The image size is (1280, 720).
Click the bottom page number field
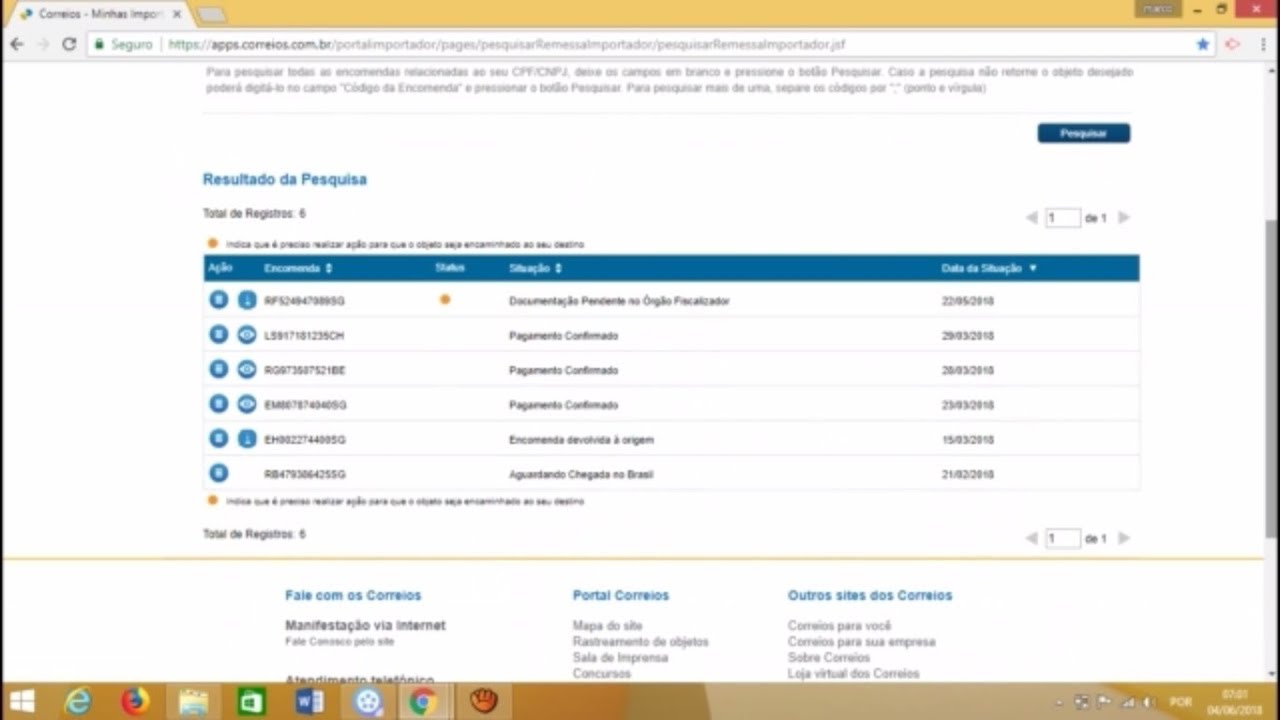[x=1063, y=538]
